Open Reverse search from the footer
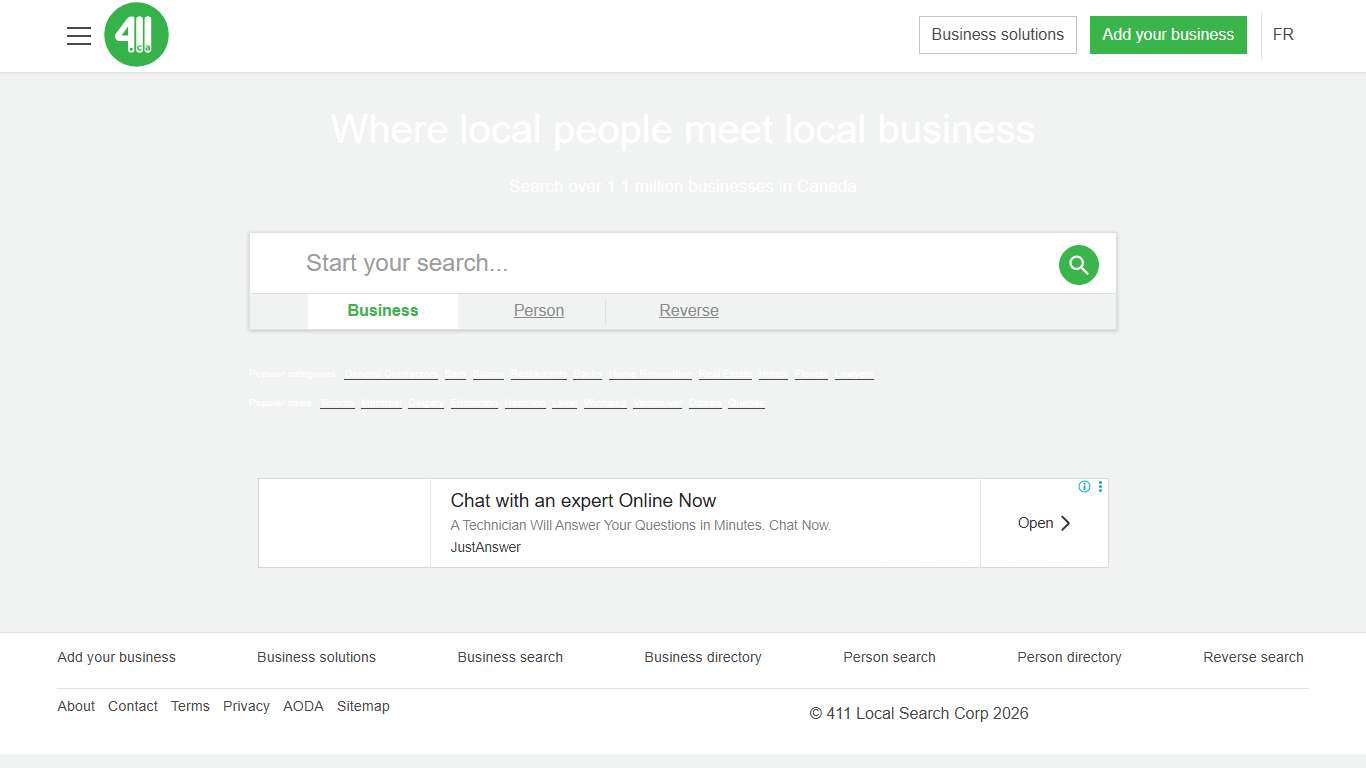The height and width of the screenshot is (768, 1366). click(1253, 657)
